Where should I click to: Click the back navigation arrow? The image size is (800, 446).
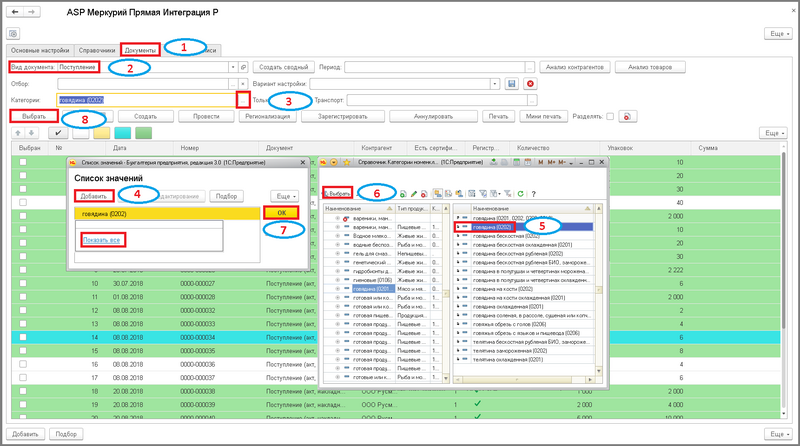tap(15, 12)
